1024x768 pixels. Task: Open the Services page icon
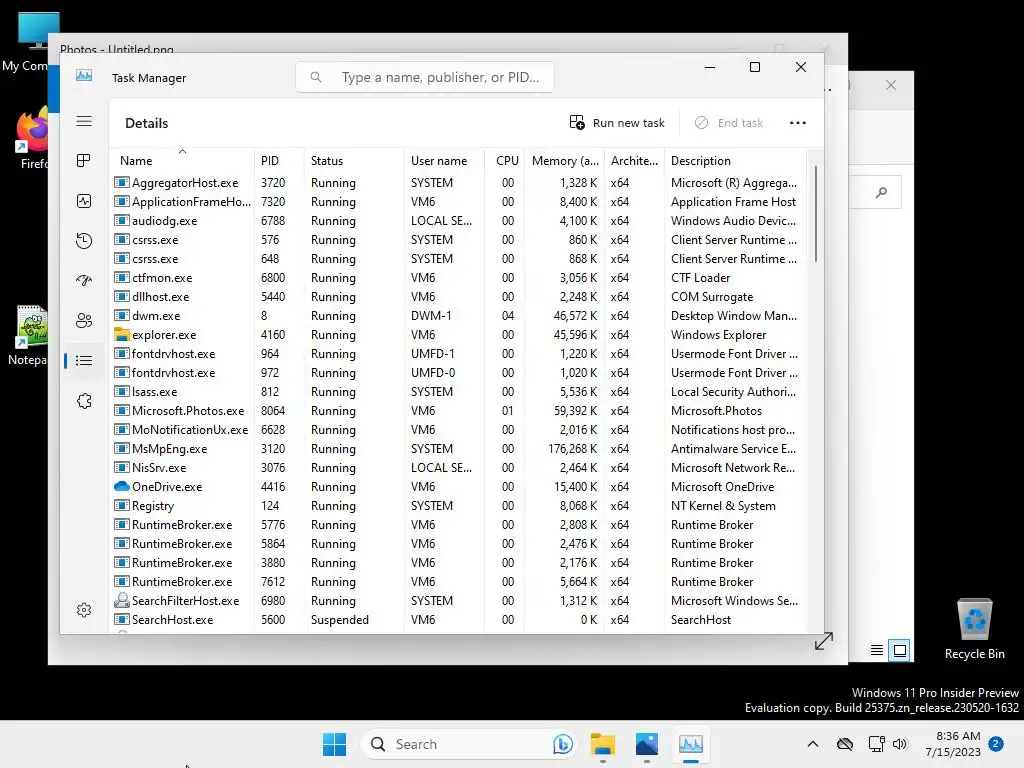[84, 401]
